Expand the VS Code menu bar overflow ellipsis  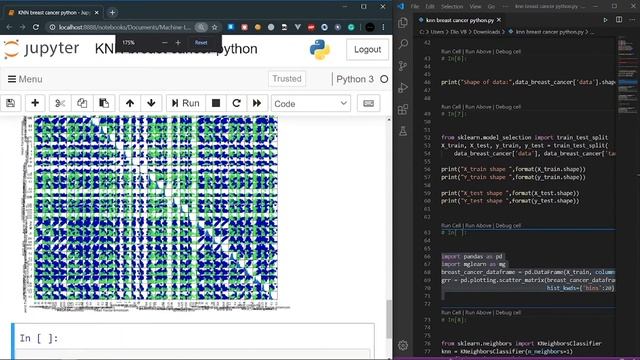[x=505, y=7]
